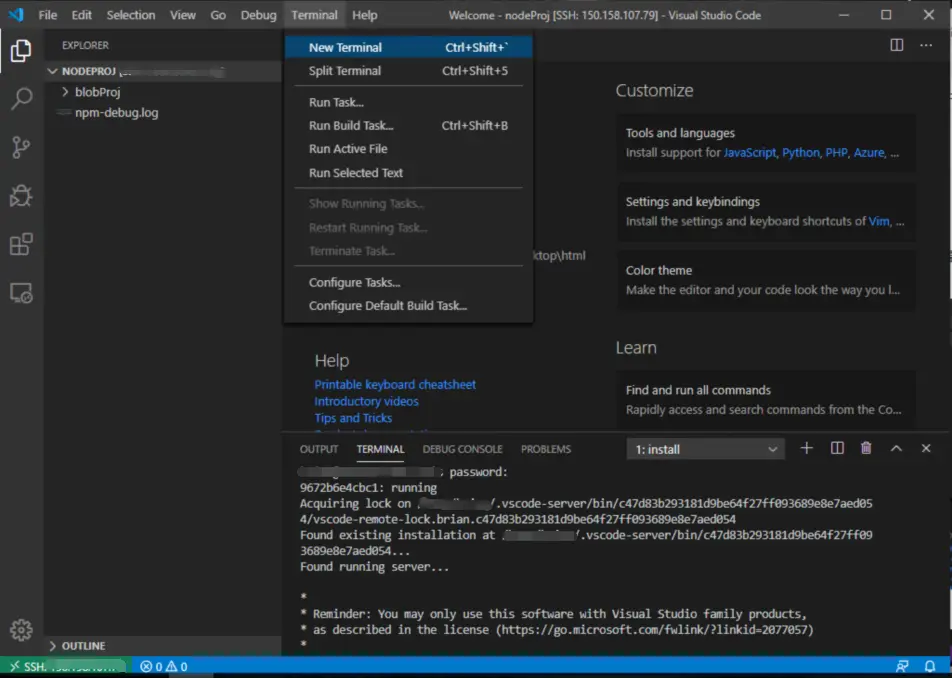
Task: Kill terminal with the trash icon
Action: pyautogui.click(x=866, y=449)
